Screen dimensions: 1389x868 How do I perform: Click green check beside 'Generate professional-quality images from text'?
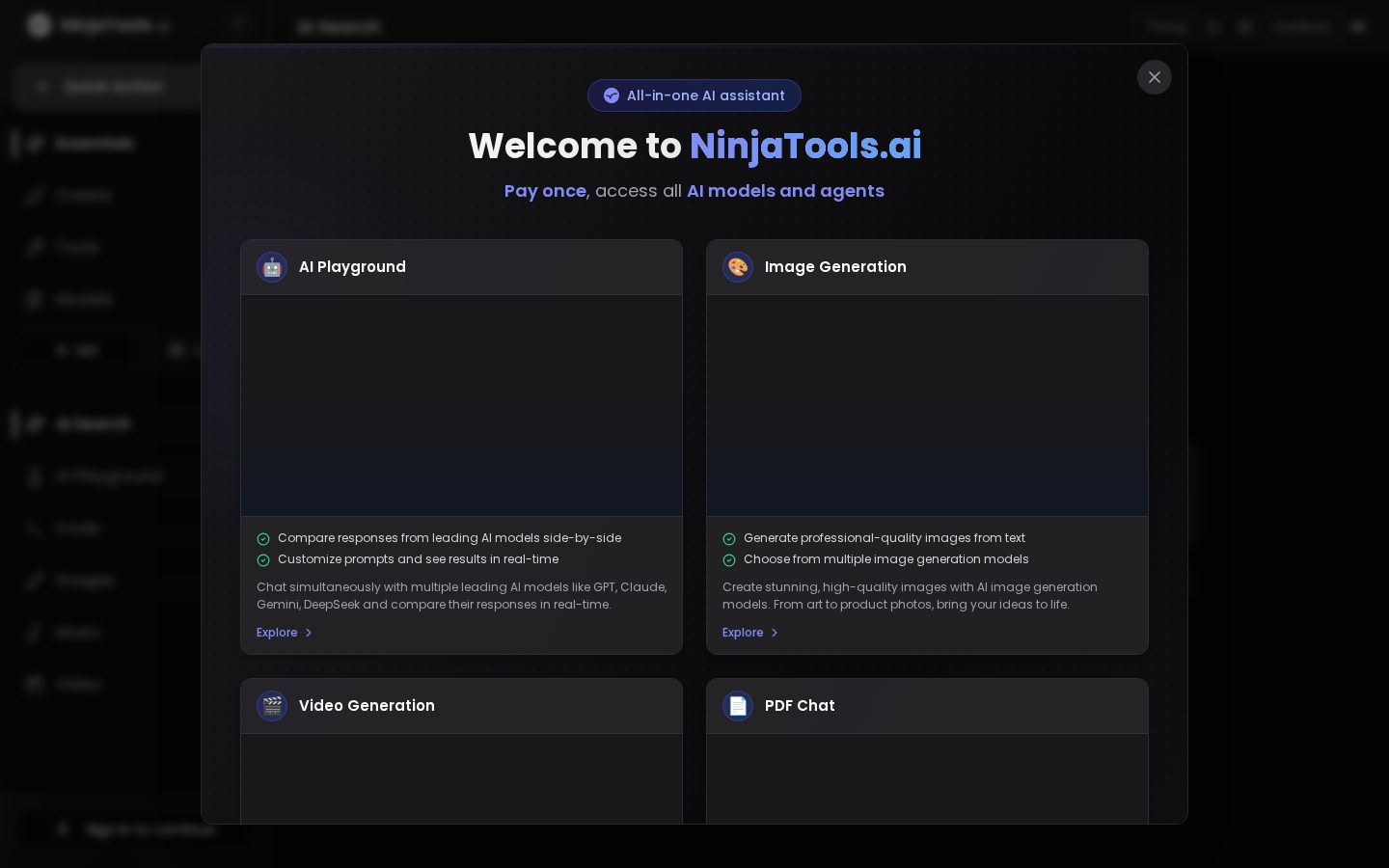[x=729, y=539]
